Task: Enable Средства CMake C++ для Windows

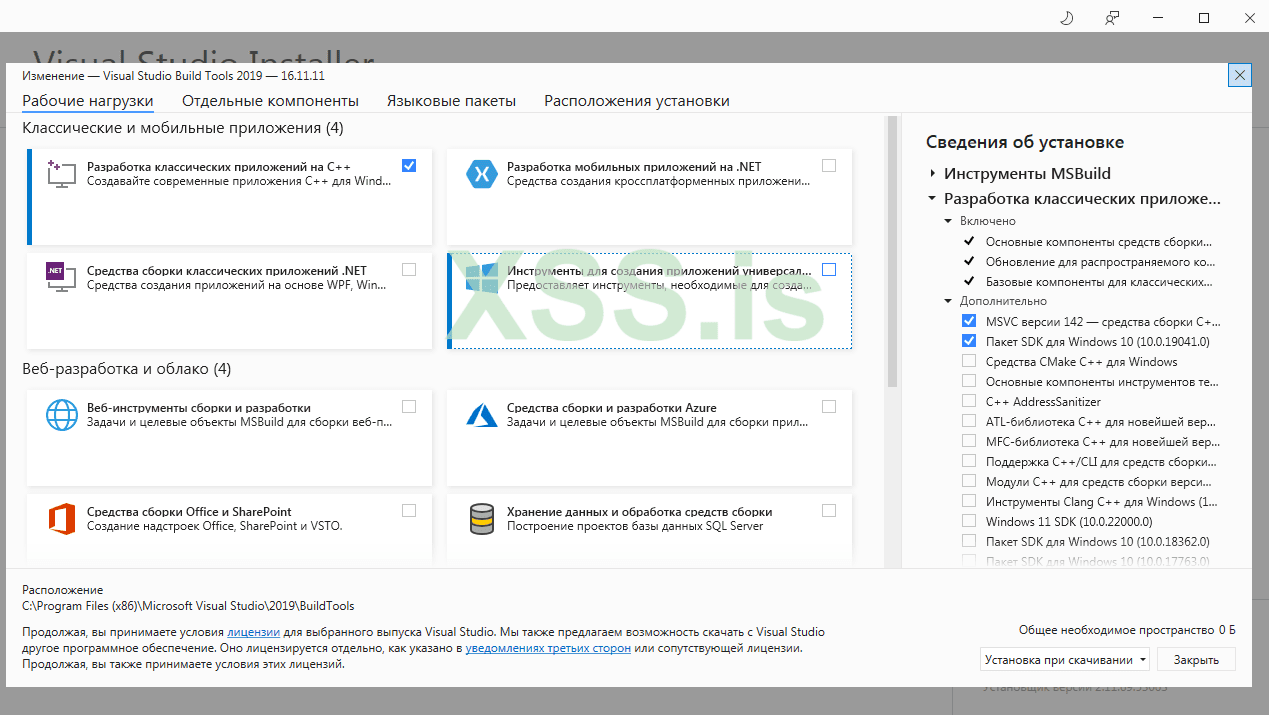Action: point(969,361)
